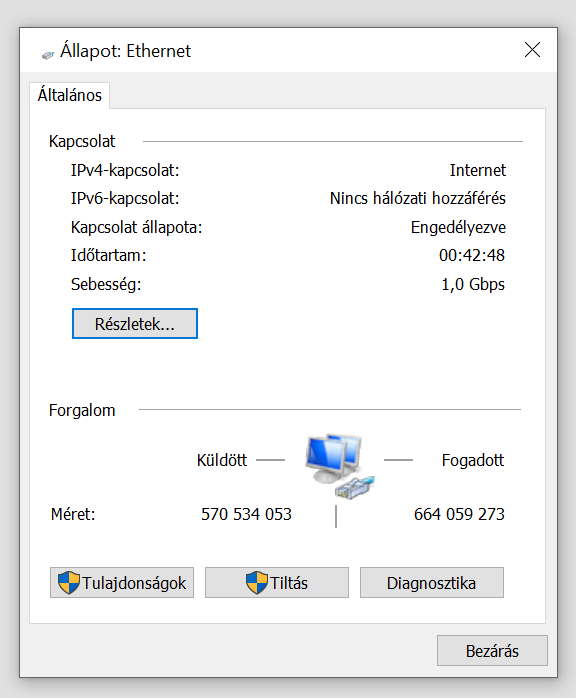This screenshot has width=576, height=698.
Task: Click the Sebesség value 1,0 Gbps
Action: pyautogui.click(x=473, y=284)
